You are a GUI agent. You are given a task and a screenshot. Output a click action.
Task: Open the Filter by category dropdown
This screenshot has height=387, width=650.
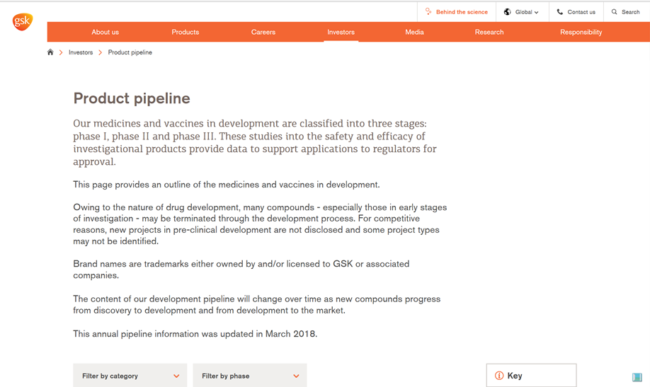[130, 375]
